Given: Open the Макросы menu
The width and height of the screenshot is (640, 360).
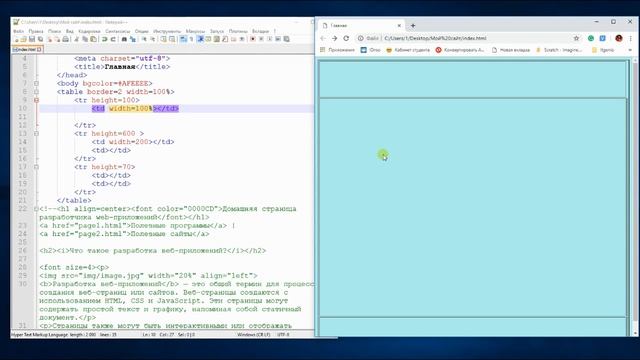Looking at the screenshot, I should click(x=195, y=31).
